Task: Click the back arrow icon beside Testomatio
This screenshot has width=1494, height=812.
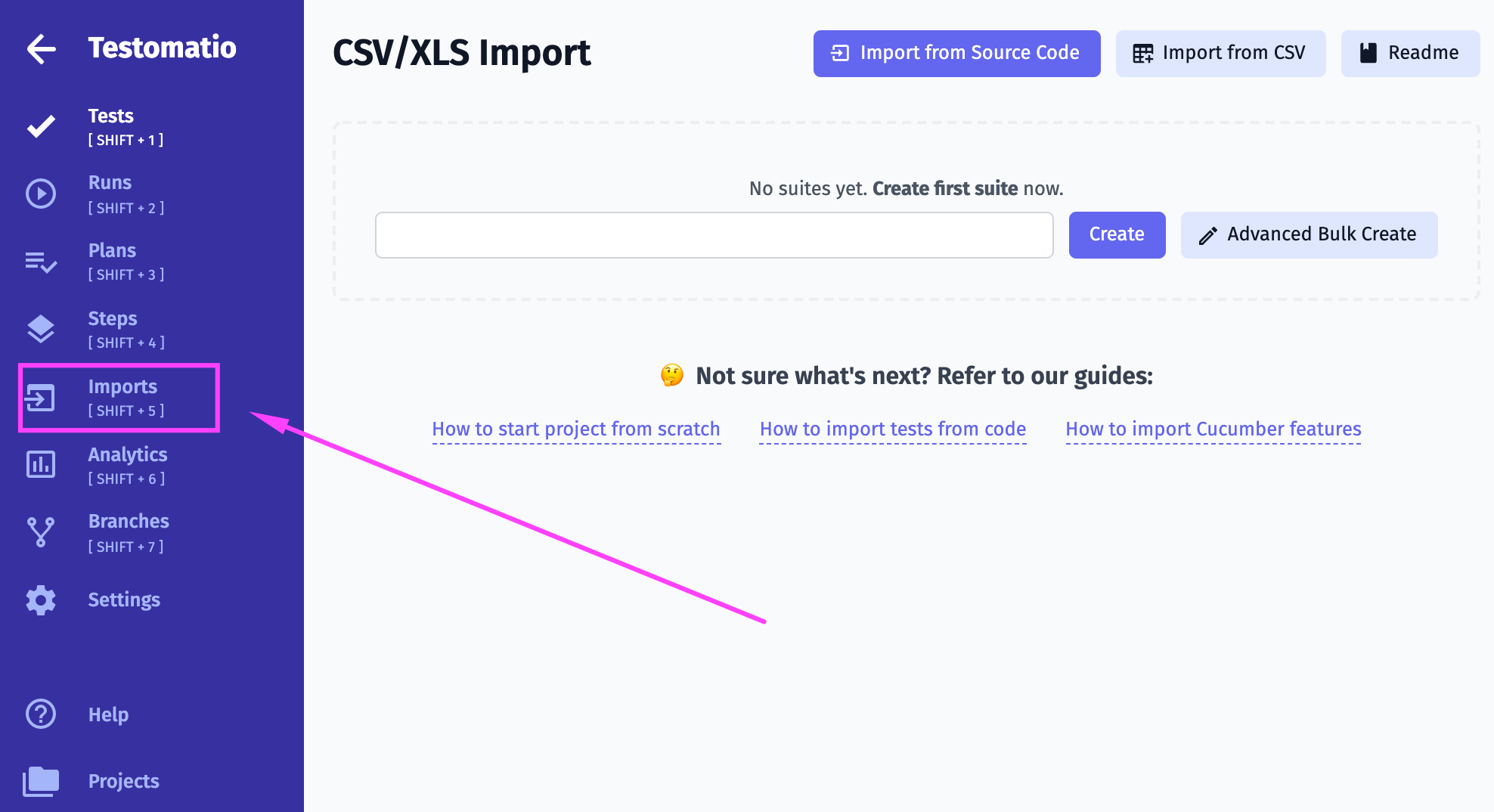Action: (x=42, y=49)
